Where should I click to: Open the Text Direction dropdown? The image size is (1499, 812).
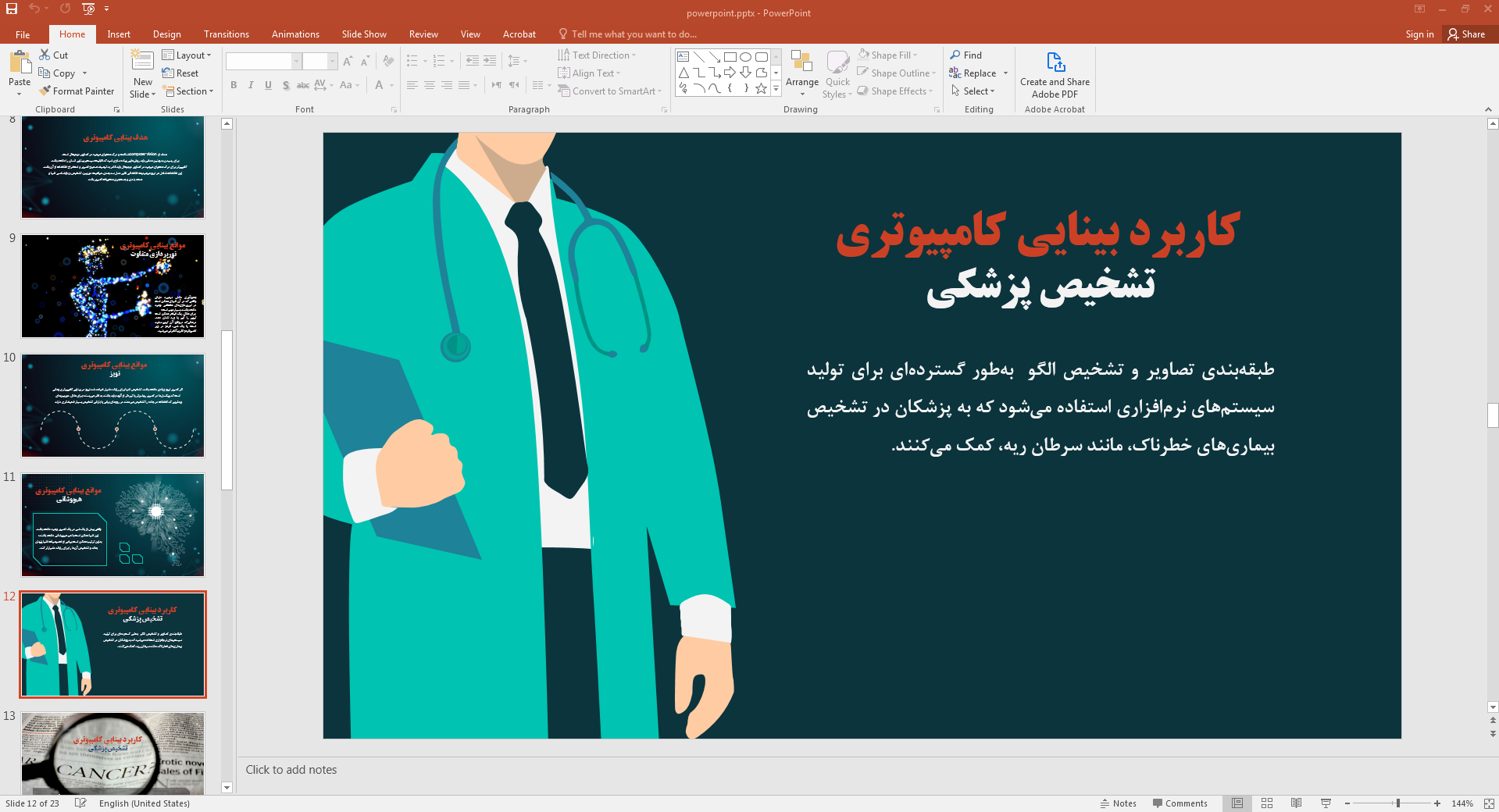(598, 55)
